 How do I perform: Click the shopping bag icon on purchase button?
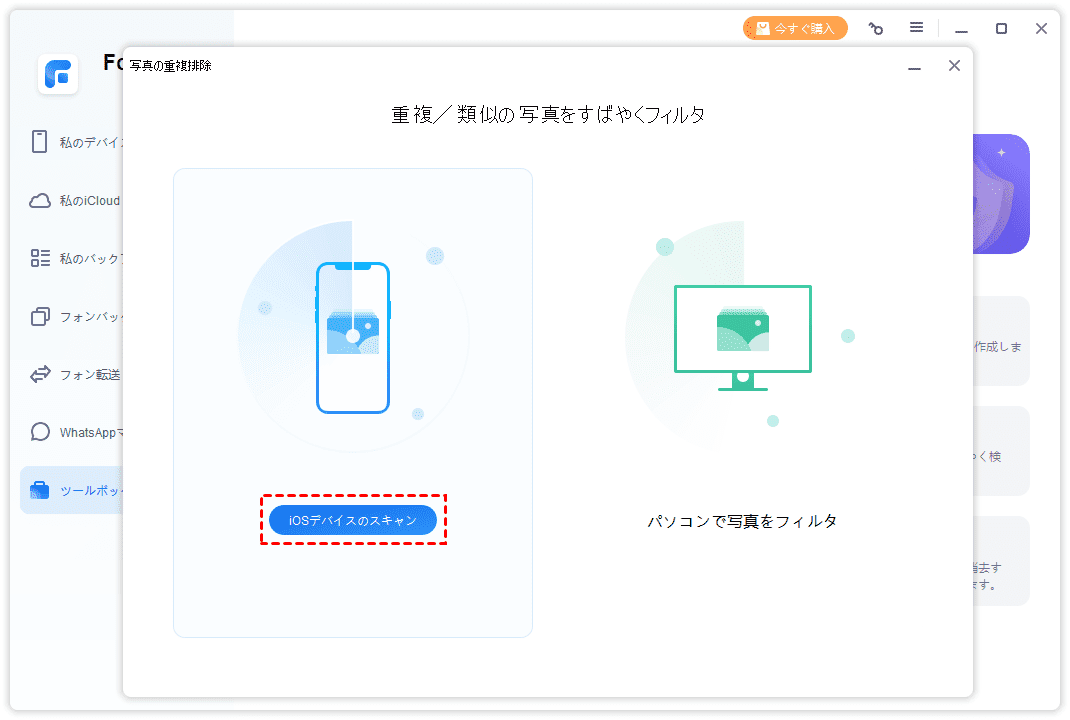tap(763, 28)
